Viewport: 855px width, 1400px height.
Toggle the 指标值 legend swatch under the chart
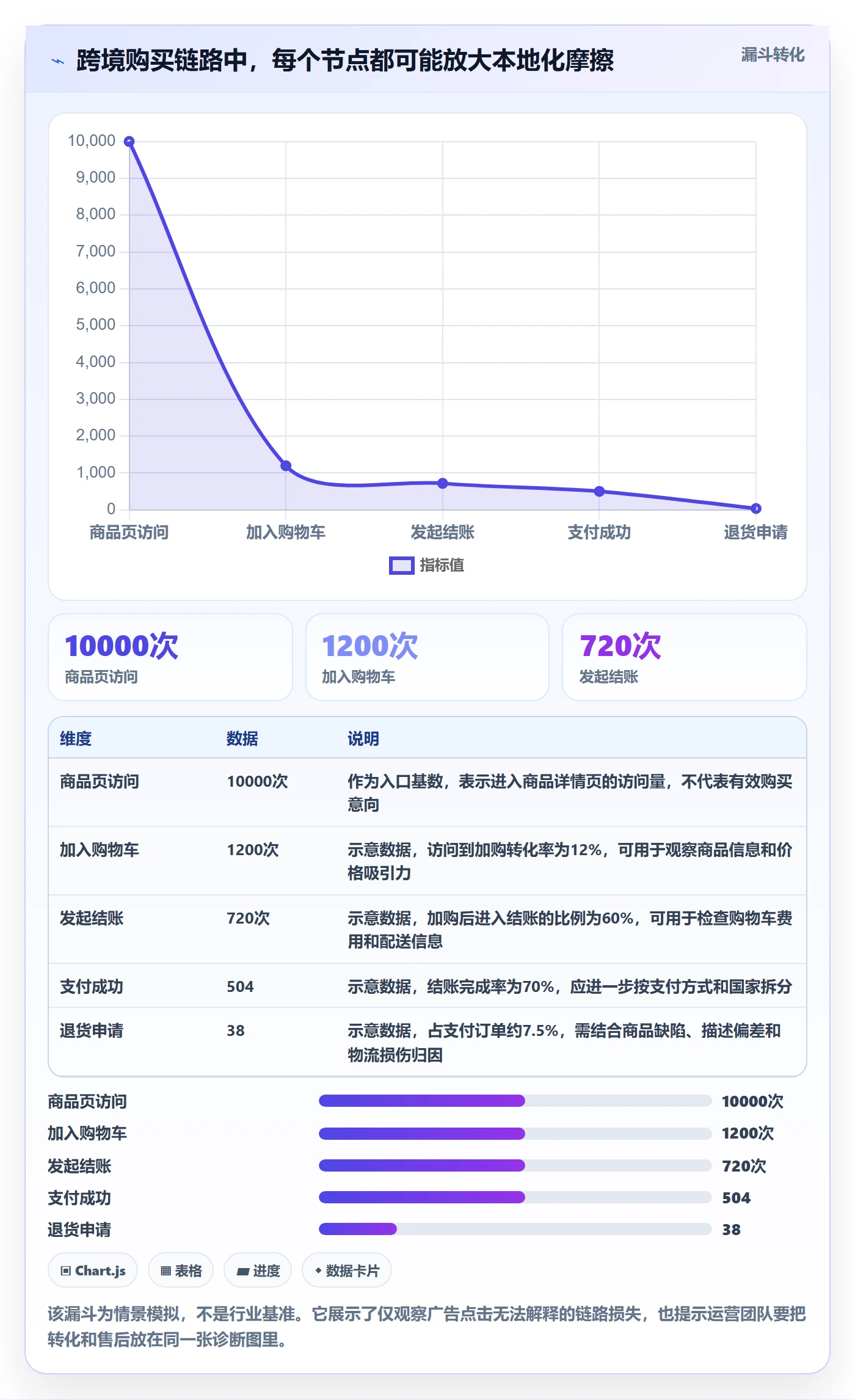tap(402, 566)
